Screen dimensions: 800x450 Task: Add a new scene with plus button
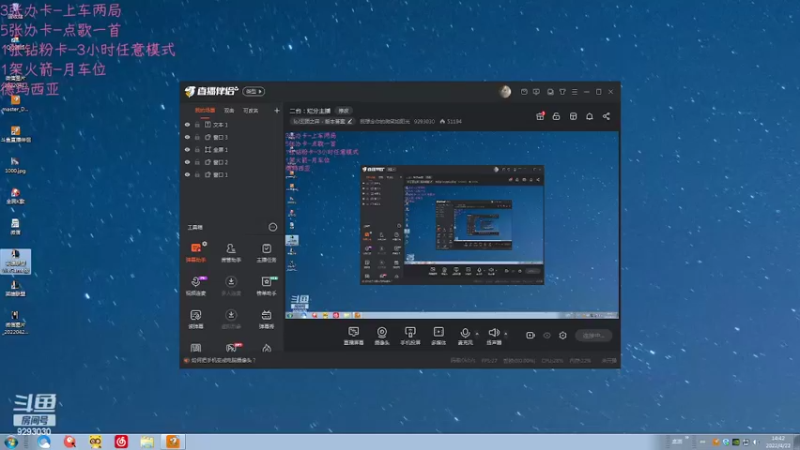point(277,110)
